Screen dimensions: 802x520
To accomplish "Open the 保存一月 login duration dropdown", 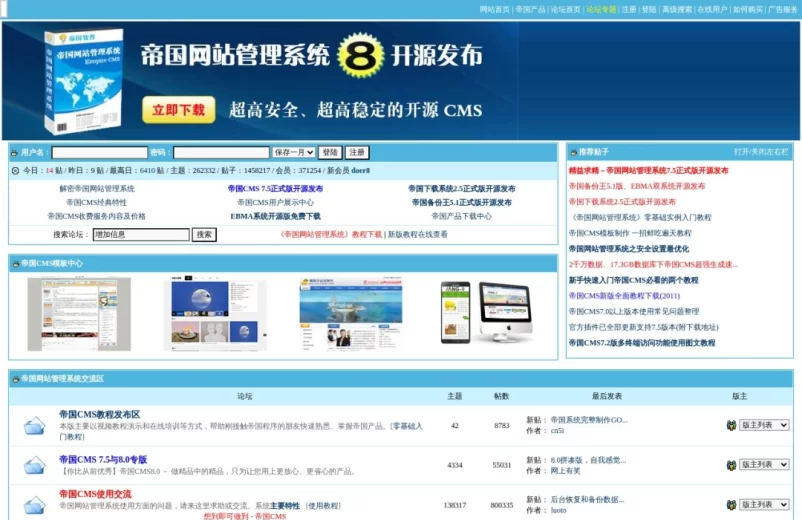I will pyautogui.click(x=293, y=152).
